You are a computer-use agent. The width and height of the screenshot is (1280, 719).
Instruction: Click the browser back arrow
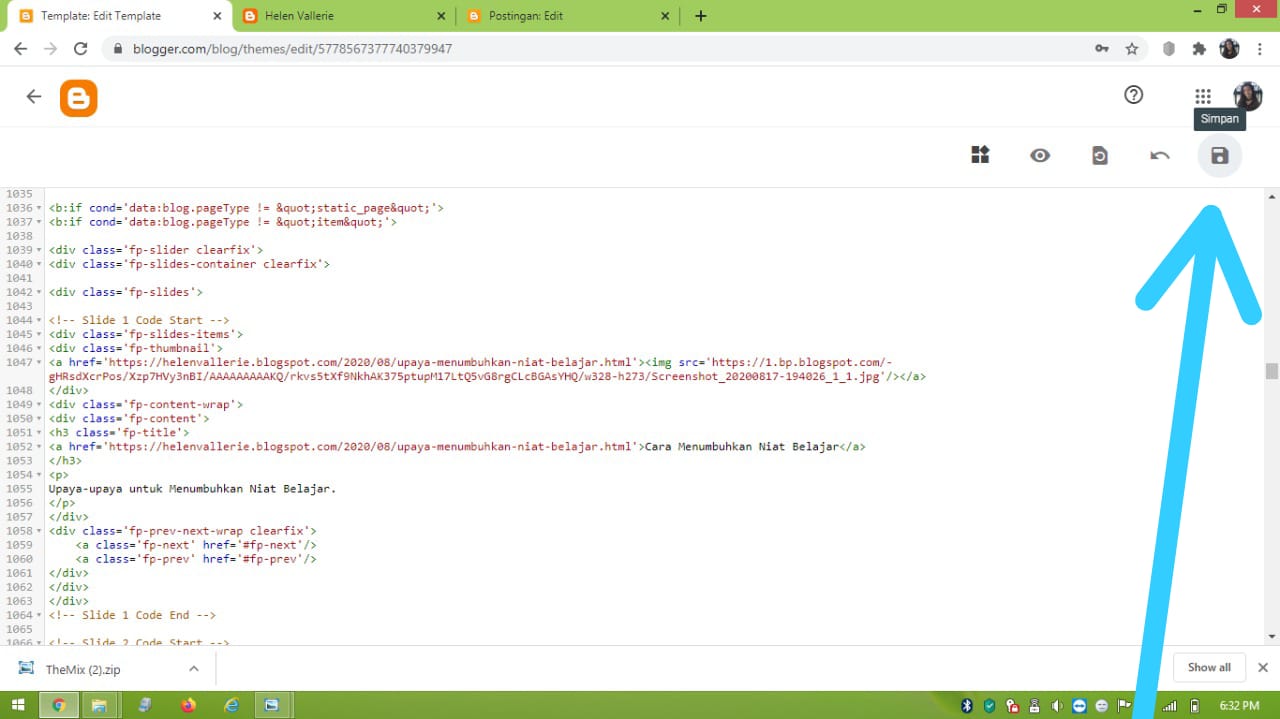tap(20, 48)
